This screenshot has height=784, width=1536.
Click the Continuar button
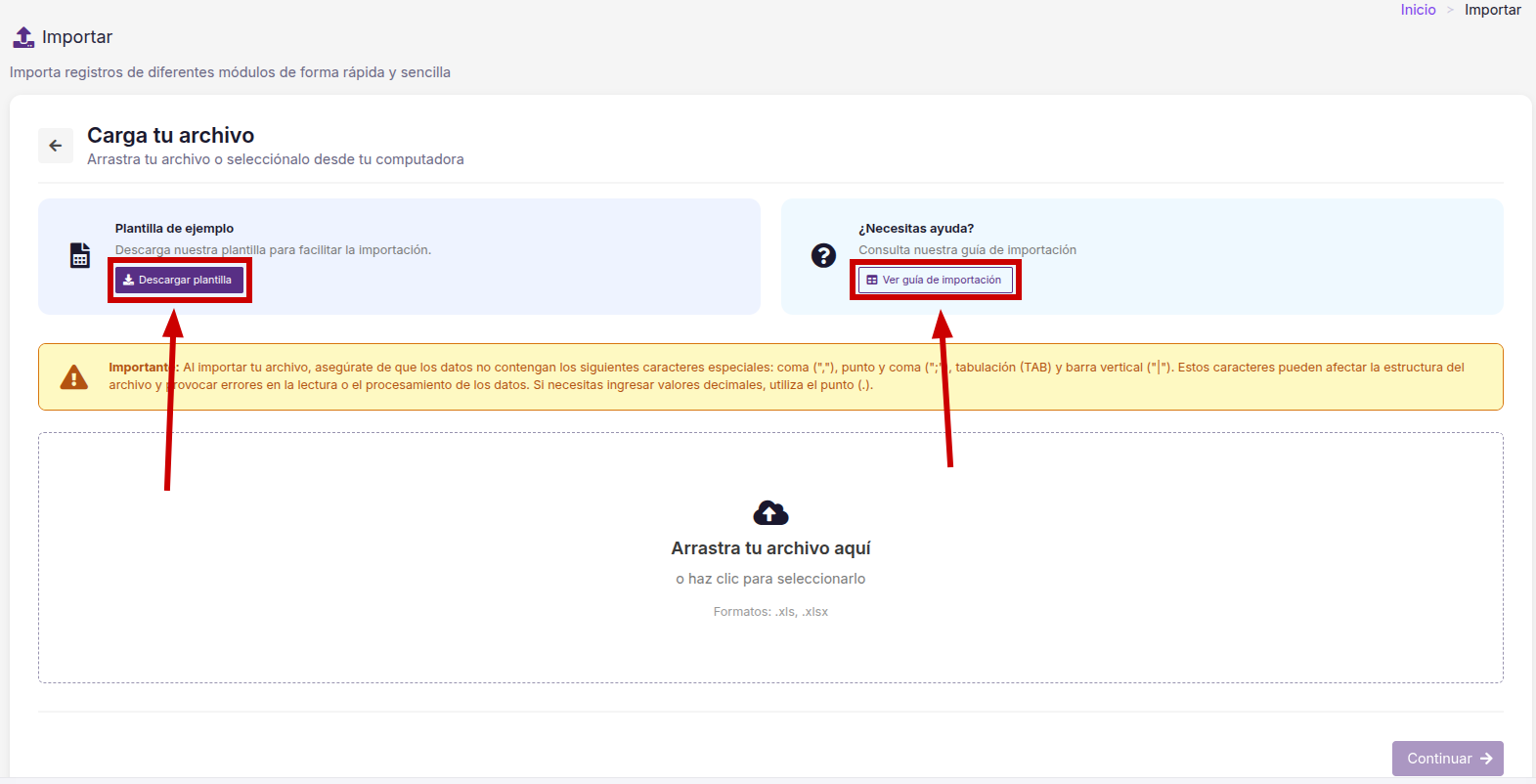(1447, 759)
